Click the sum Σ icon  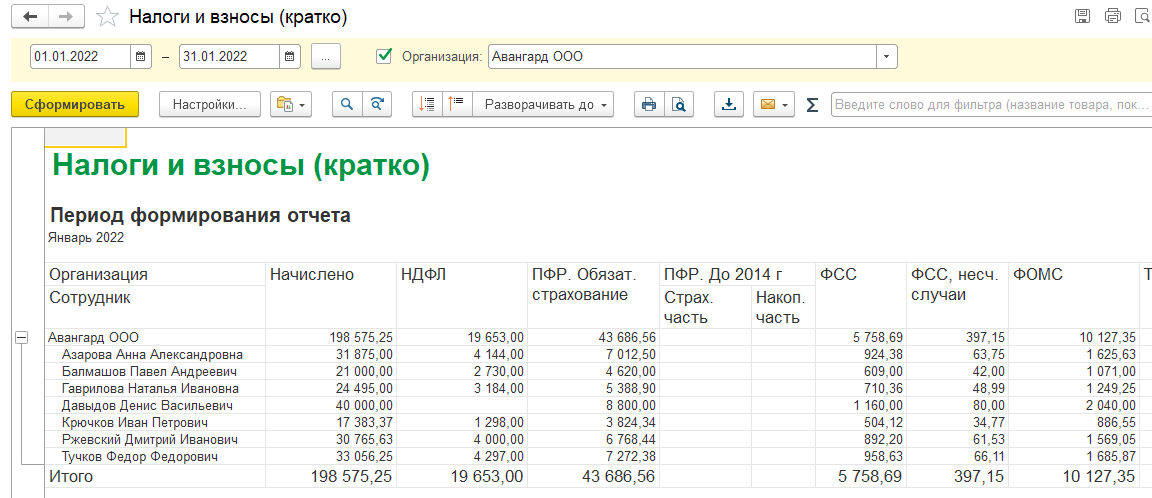click(x=812, y=105)
